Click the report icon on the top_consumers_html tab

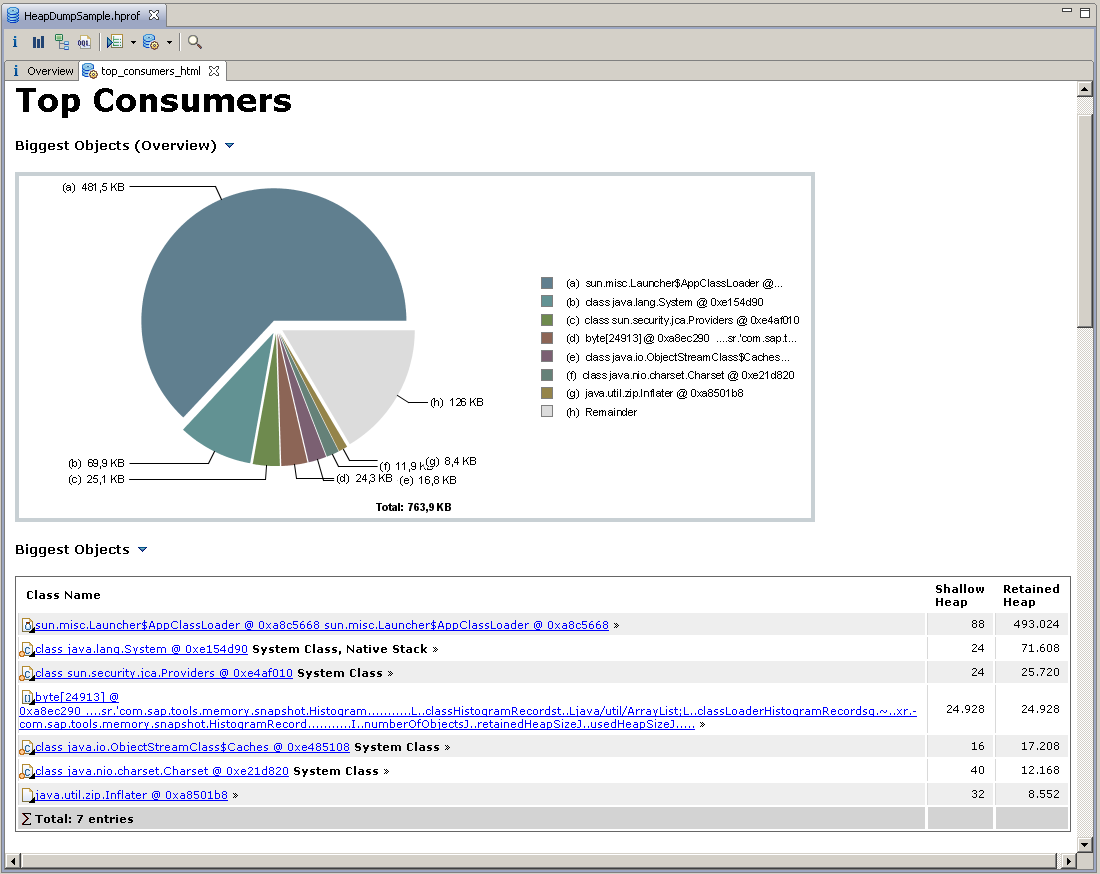88,71
